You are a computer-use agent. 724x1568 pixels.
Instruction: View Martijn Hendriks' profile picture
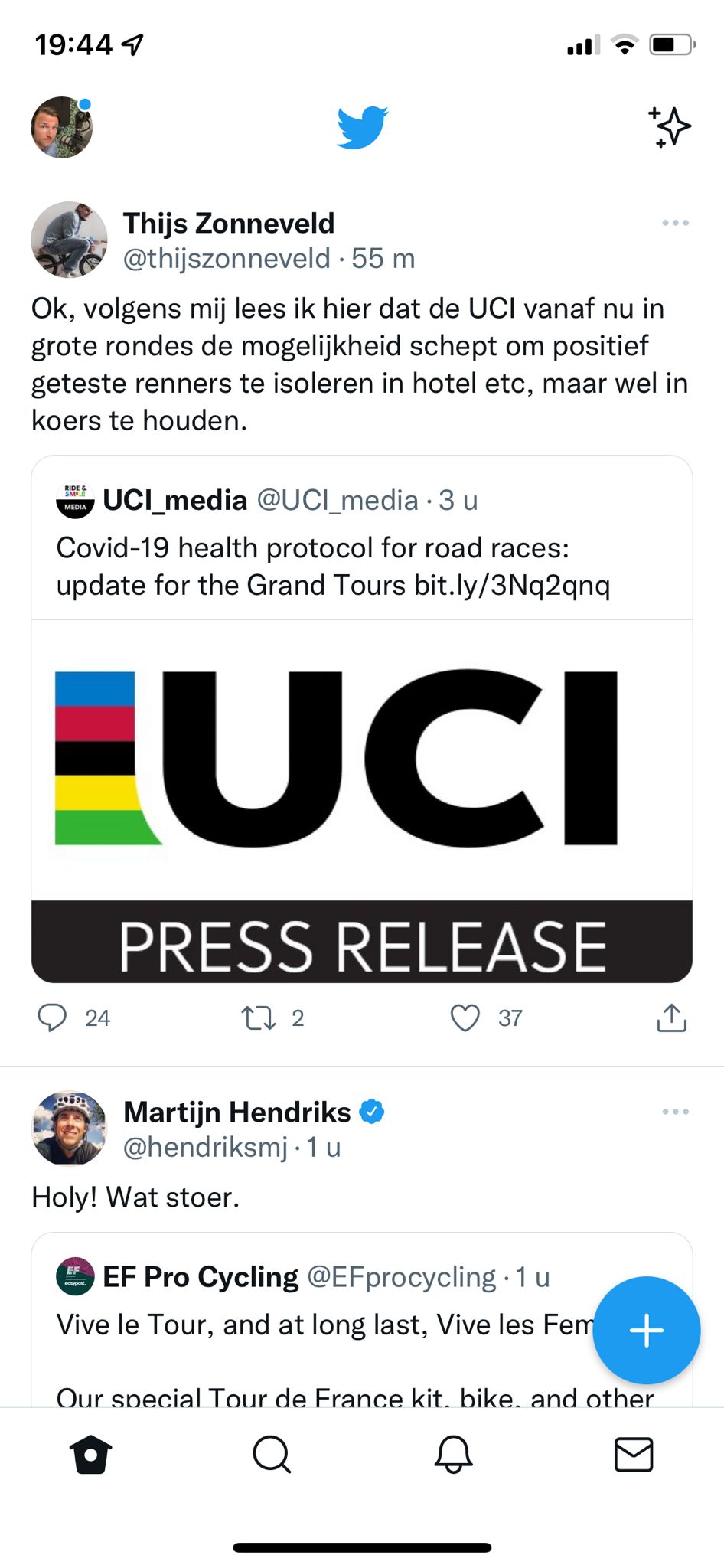[69, 1129]
